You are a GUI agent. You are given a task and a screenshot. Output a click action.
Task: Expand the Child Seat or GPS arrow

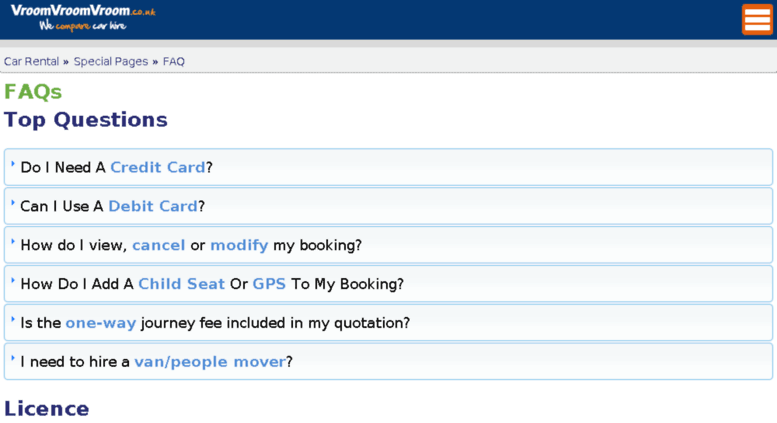(13, 280)
